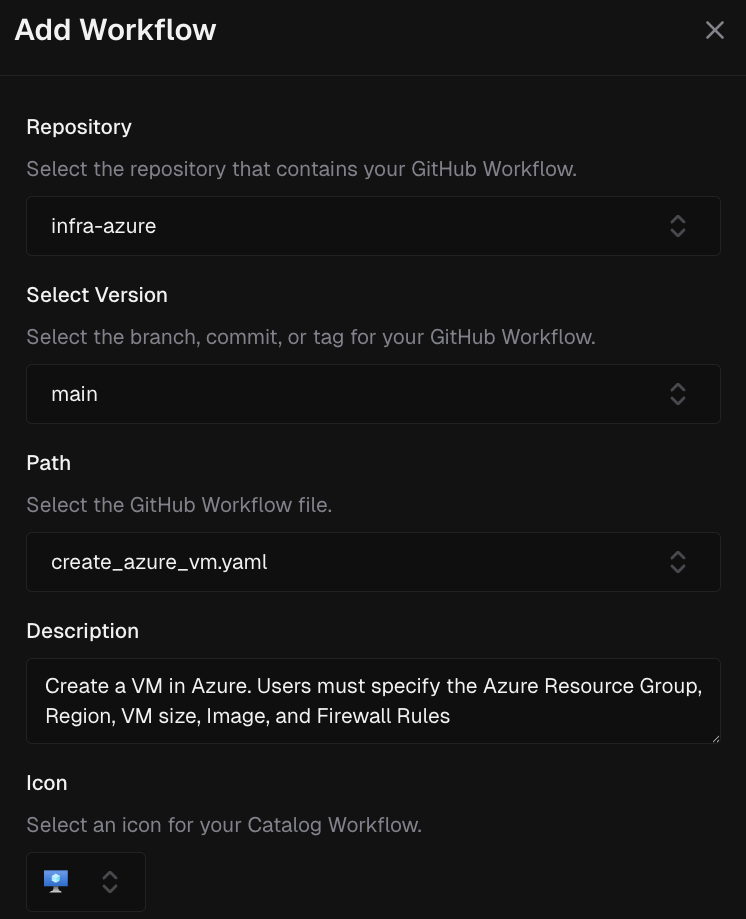Image resolution: width=746 pixels, height=919 pixels.
Task: Select the computer monitor icon in the Icon picker
Action: point(56,881)
